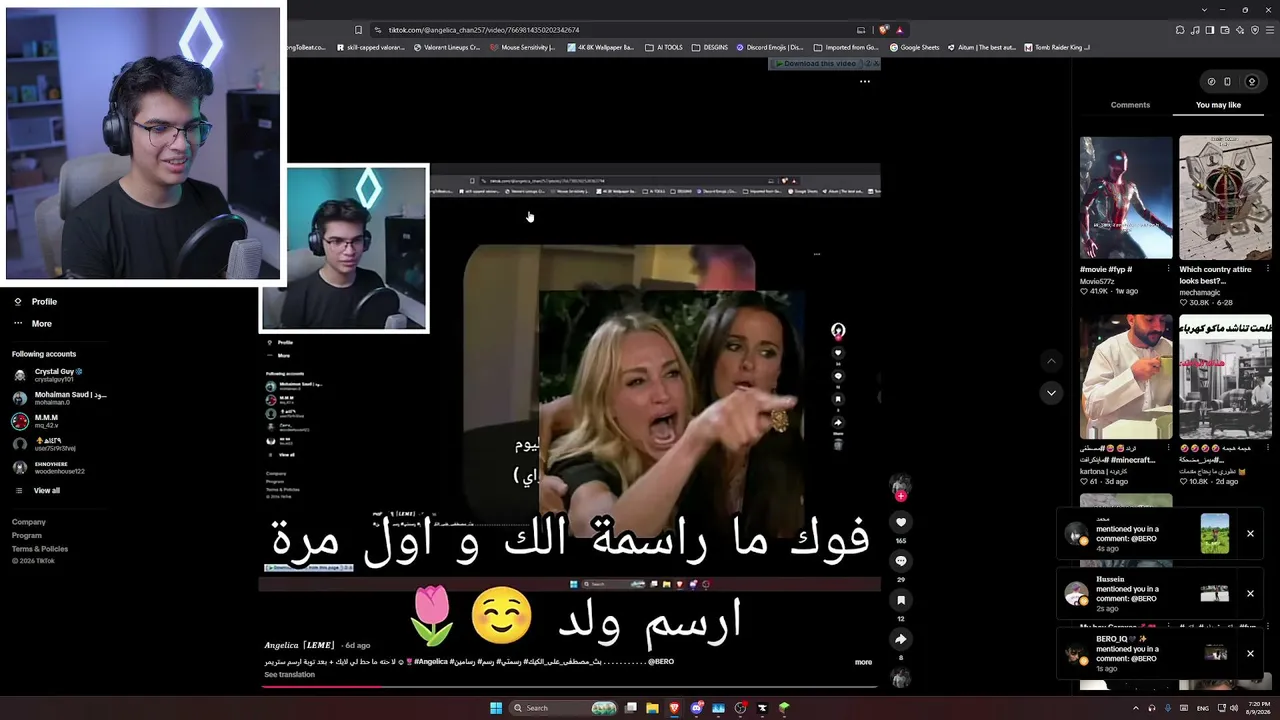The image size is (1280, 720).
Task: Open the DESGINS bookmarks folder
Action: point(710,47)
